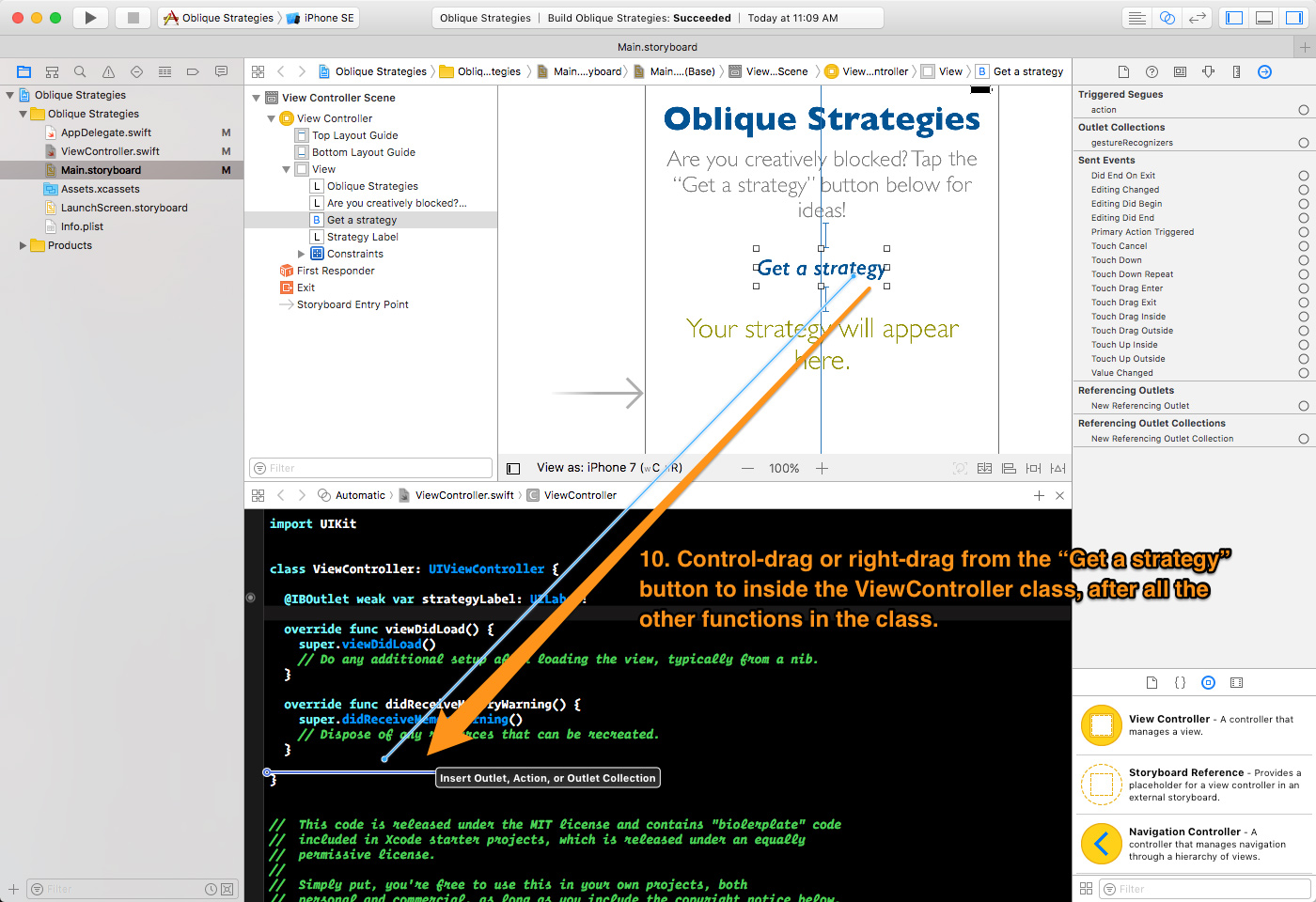Open LaunchScreen.storyboard

coord(124,208)
